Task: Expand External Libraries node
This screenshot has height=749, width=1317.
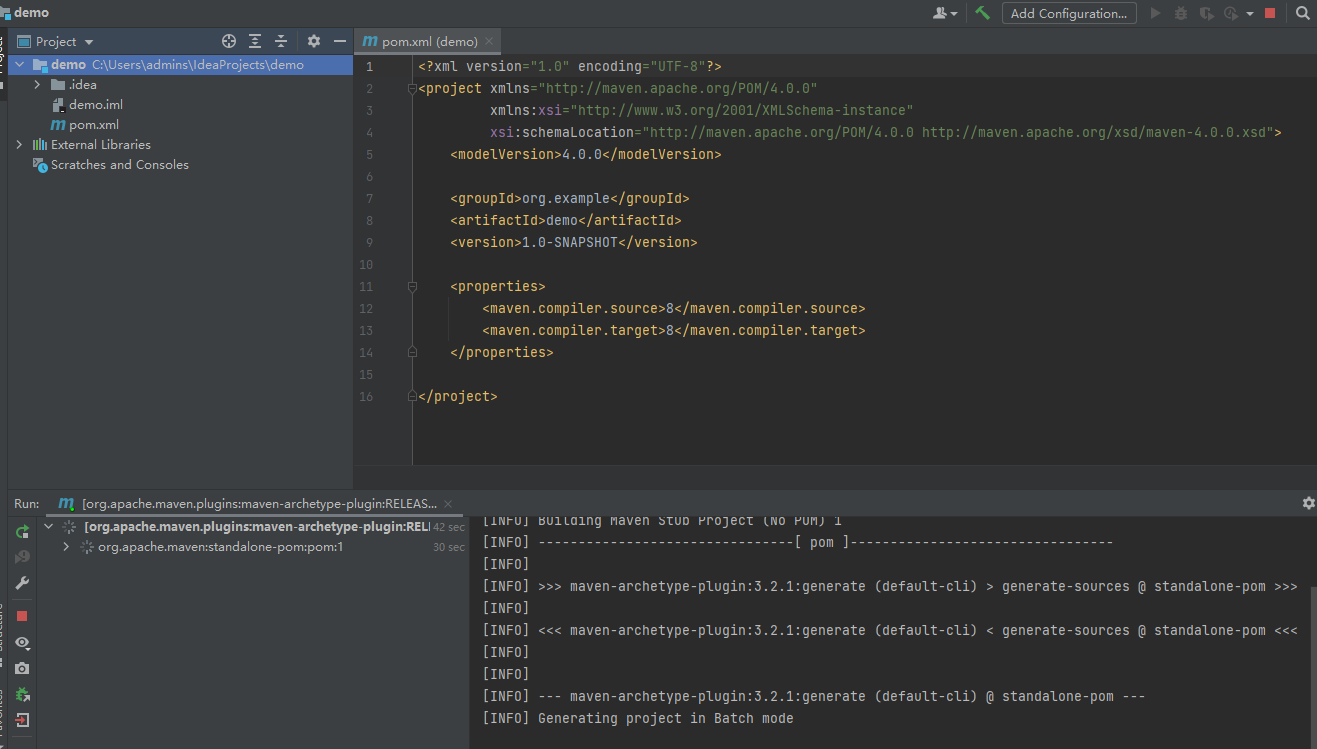Action: tap(20, 145)
